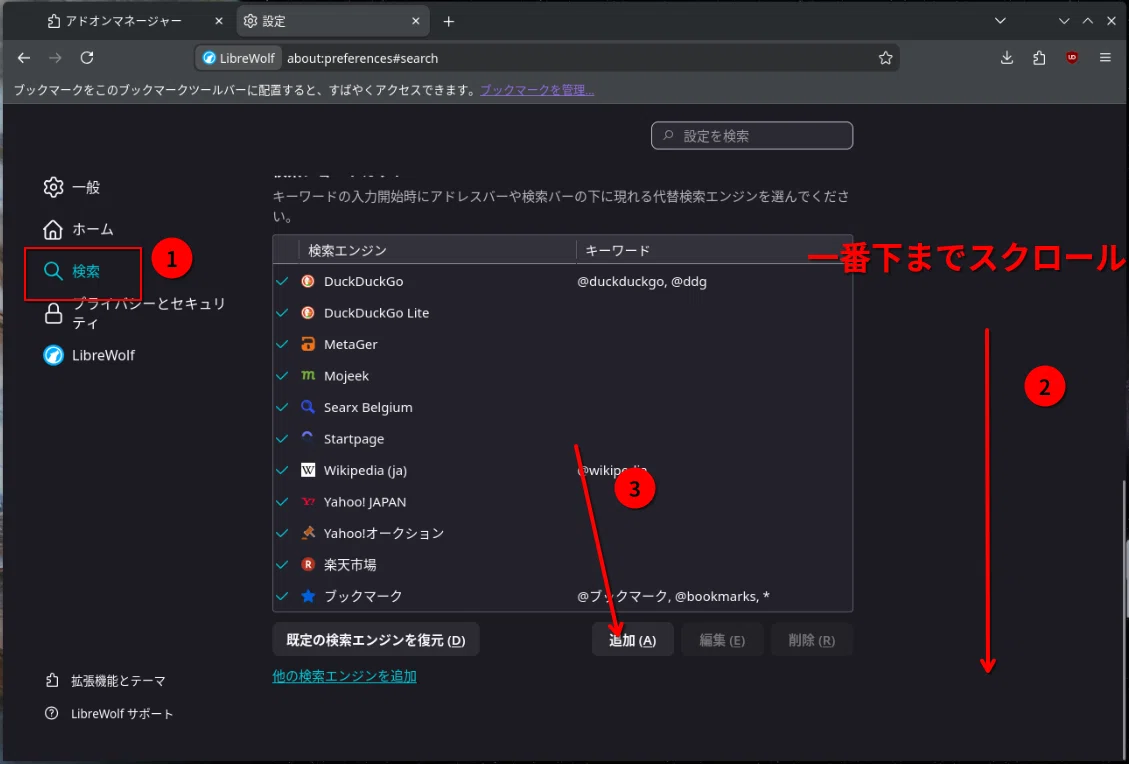Click the reload page icon
Viewport: 1129px width, 764px height.
(x=86, y=58)
